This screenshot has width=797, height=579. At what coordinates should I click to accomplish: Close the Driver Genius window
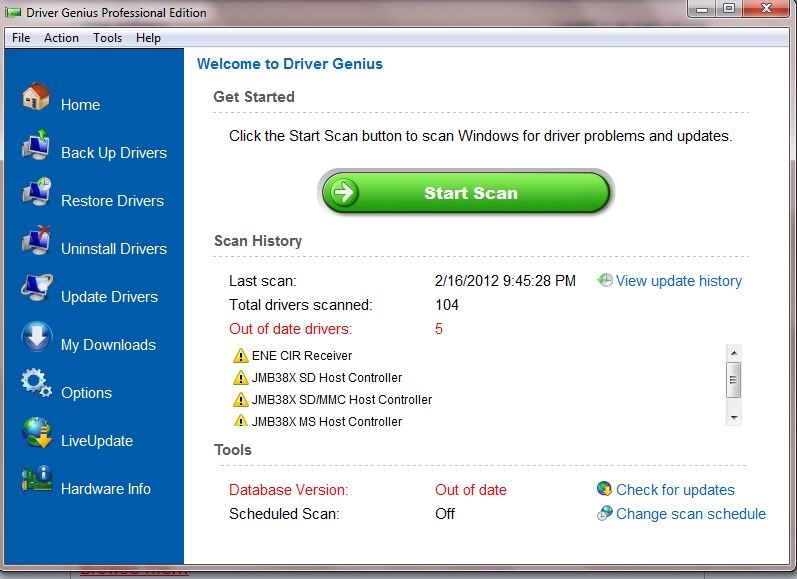[766, 9]
